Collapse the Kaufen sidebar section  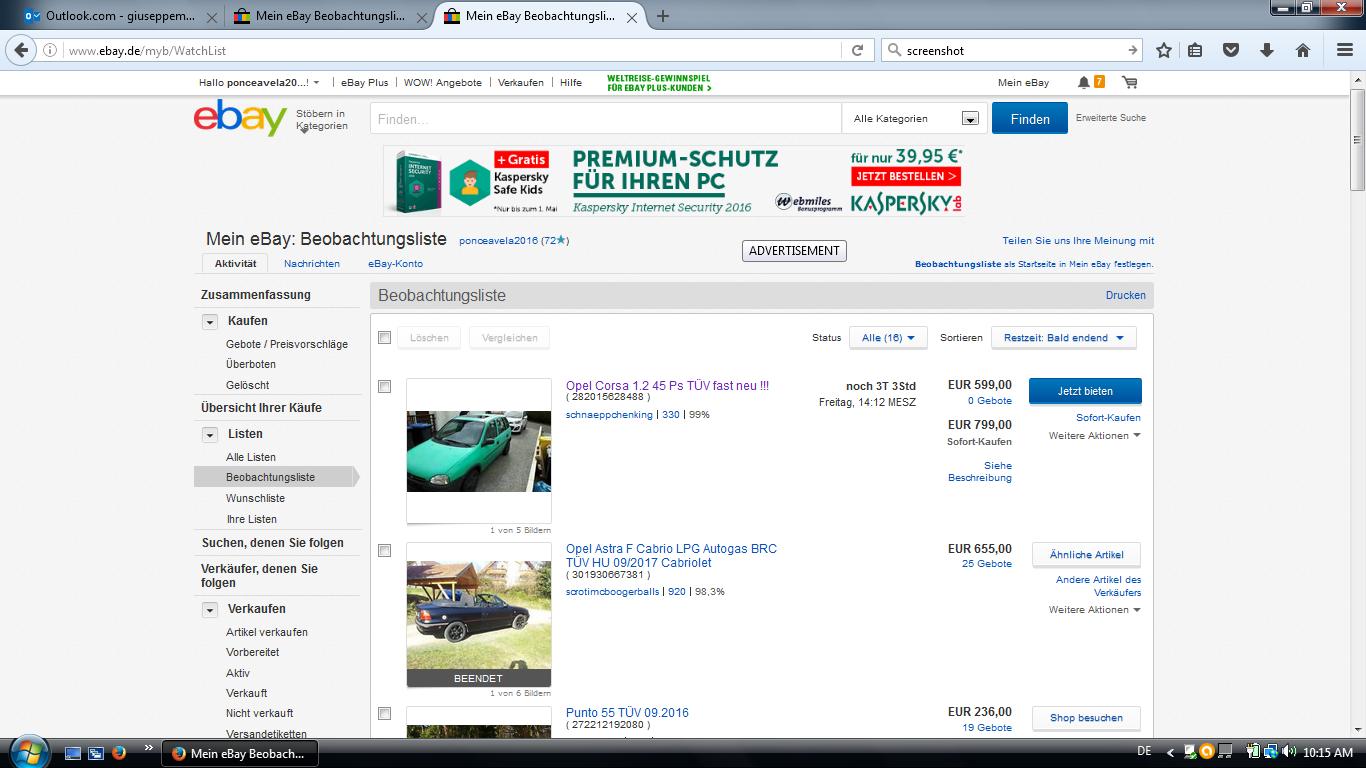(x=210, y=322)
